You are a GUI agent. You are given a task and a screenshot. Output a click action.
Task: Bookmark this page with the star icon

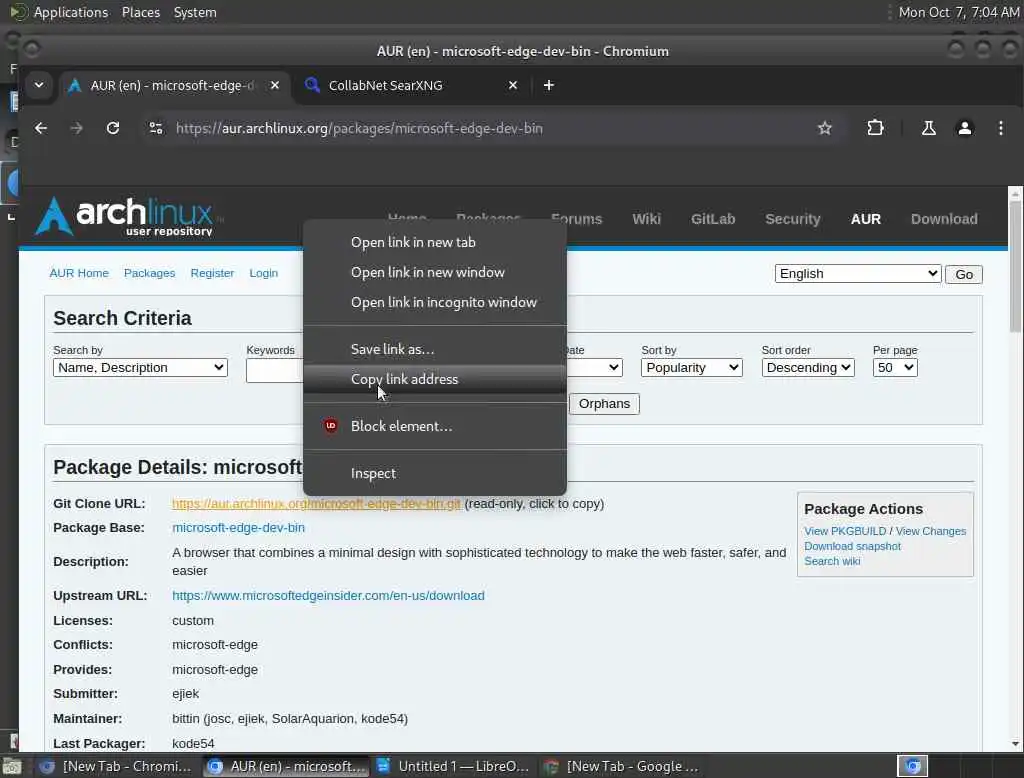click(825, 128)
